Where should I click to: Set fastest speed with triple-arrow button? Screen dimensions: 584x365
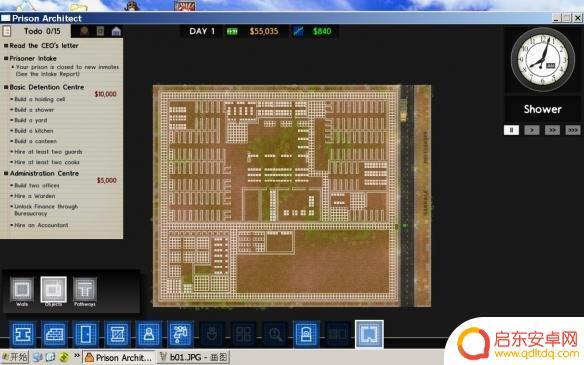pos(573,130)
